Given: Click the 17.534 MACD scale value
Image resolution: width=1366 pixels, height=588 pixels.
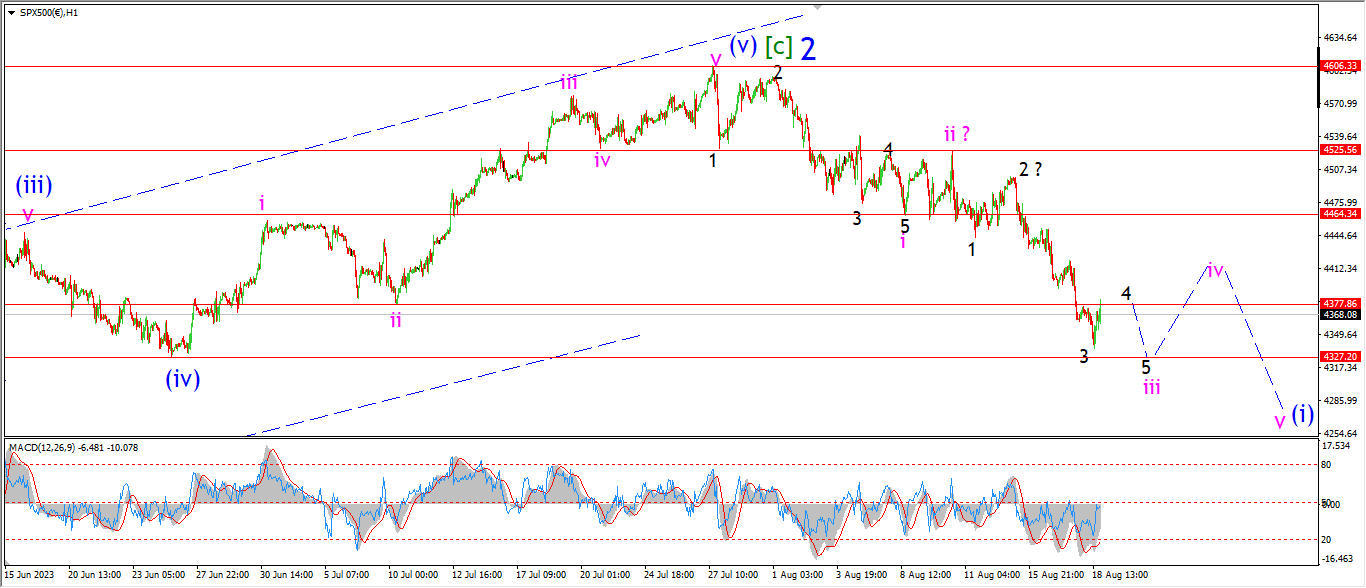Looking at the screenshot, I should pos(1338,447).
